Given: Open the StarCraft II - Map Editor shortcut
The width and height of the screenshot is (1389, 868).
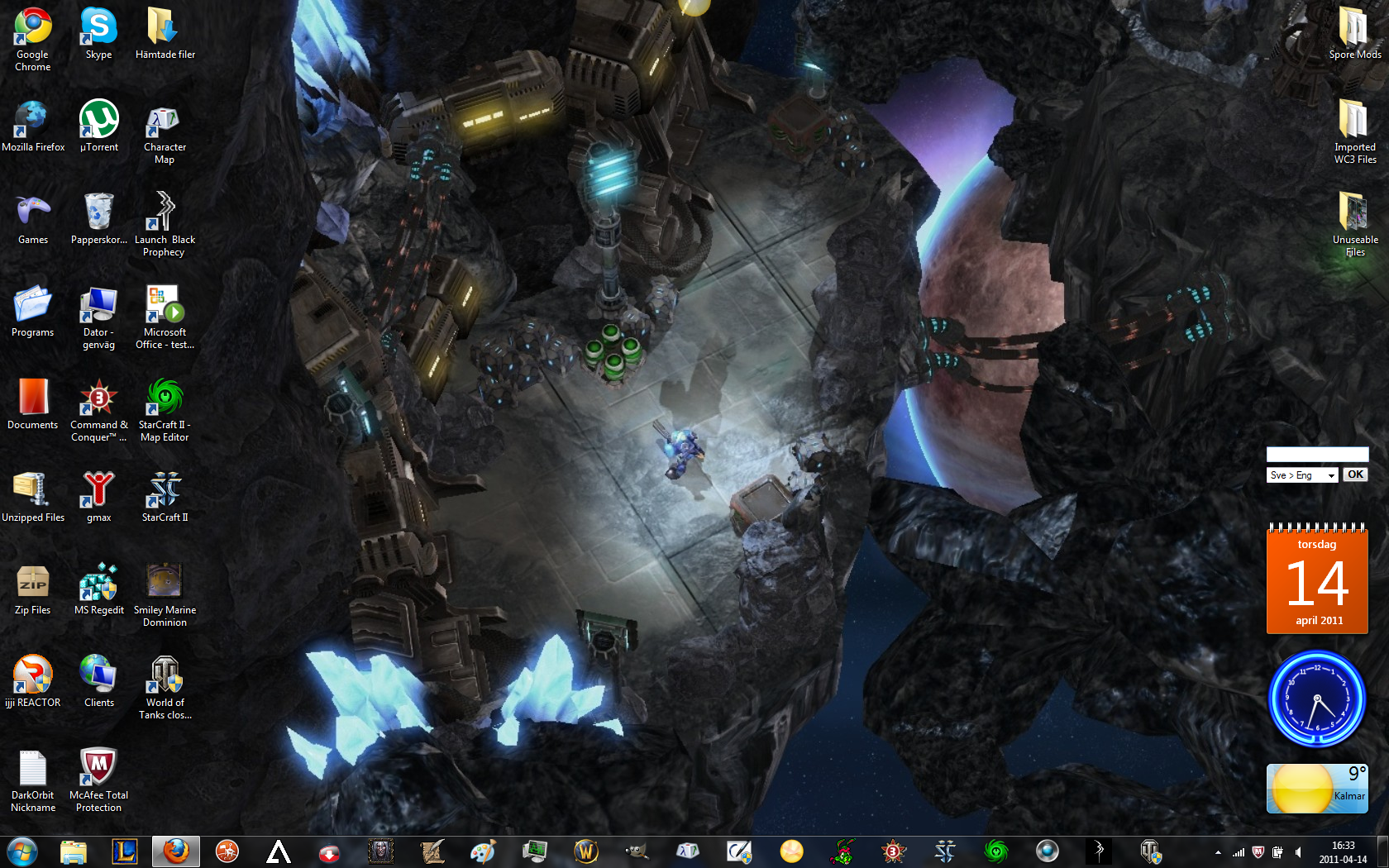Looking at the screenshot, I should pyautogui.click(x=165, y=410).
